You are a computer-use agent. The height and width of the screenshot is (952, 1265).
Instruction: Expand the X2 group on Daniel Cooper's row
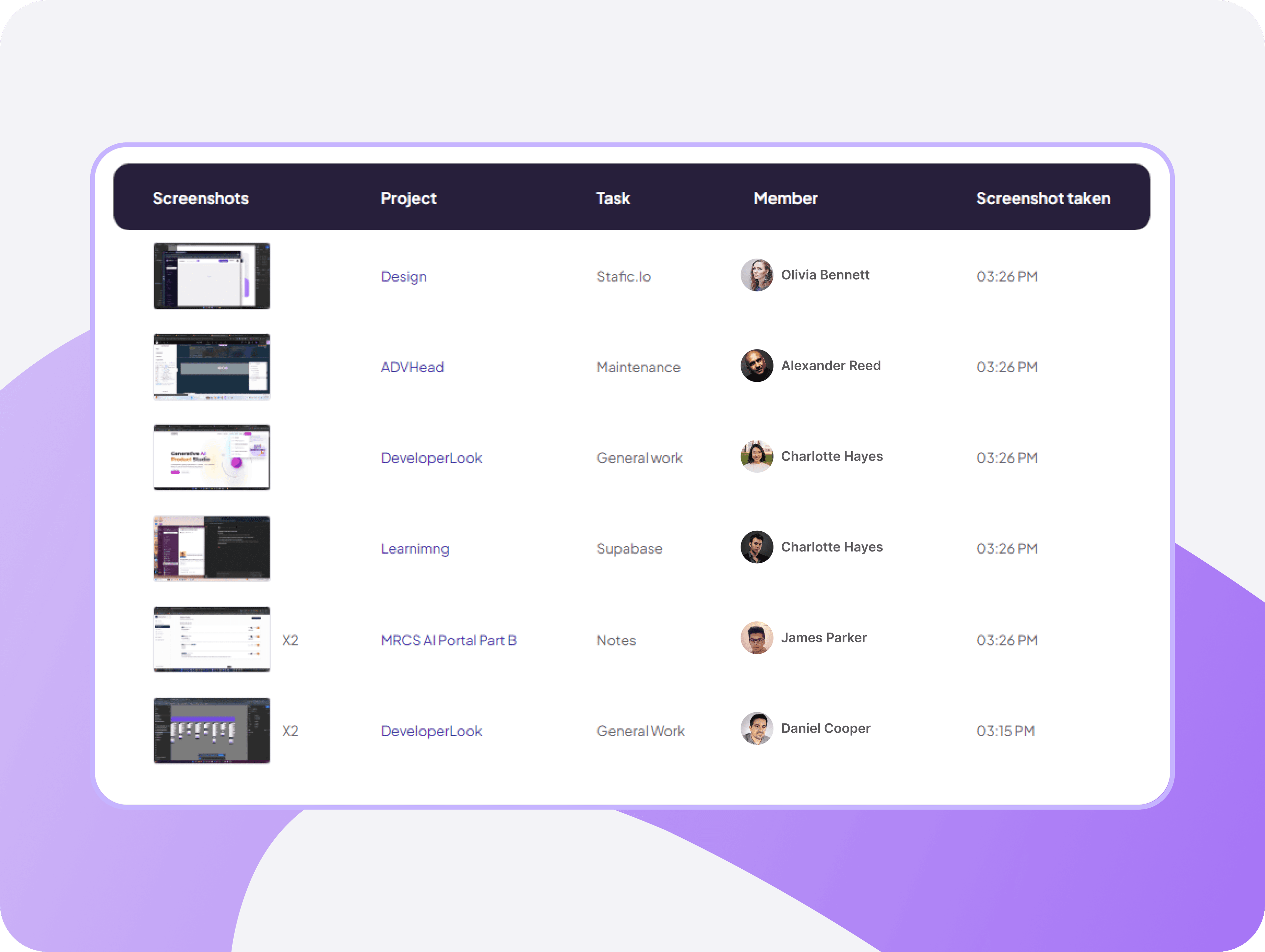point(290,731)
